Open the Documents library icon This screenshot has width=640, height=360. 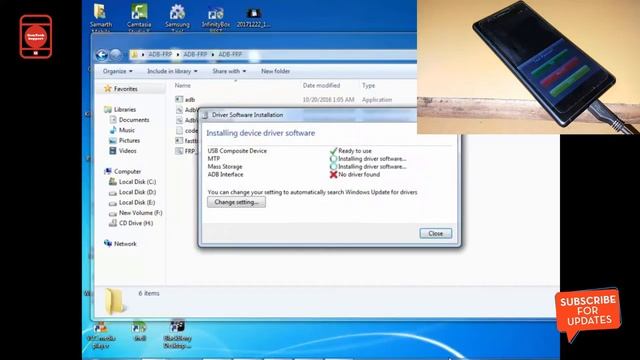click(113, 120)
